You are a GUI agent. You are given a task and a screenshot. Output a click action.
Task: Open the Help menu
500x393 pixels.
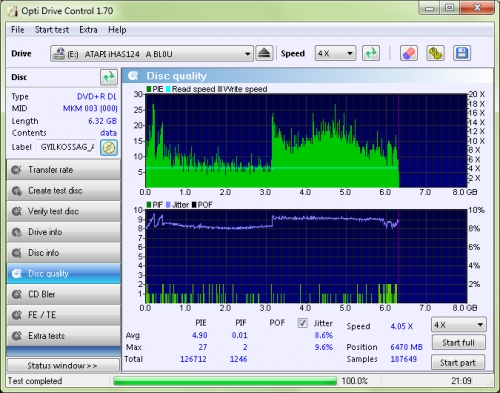(x=117, y=30)
